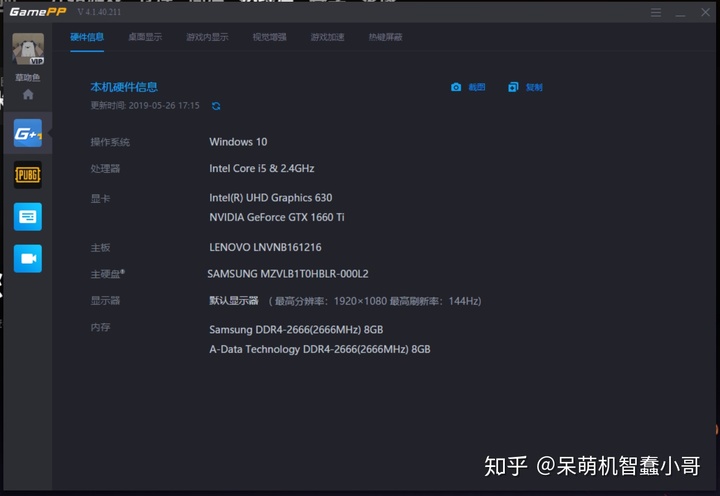Refresh hardware info with the refresh icon
The width and height of the screenshot is (720, 496).
click(x=216, y=106)
